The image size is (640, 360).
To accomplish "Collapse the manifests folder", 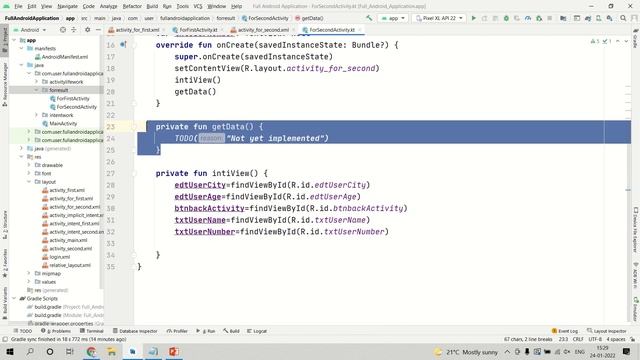I will tap(21, 48).
